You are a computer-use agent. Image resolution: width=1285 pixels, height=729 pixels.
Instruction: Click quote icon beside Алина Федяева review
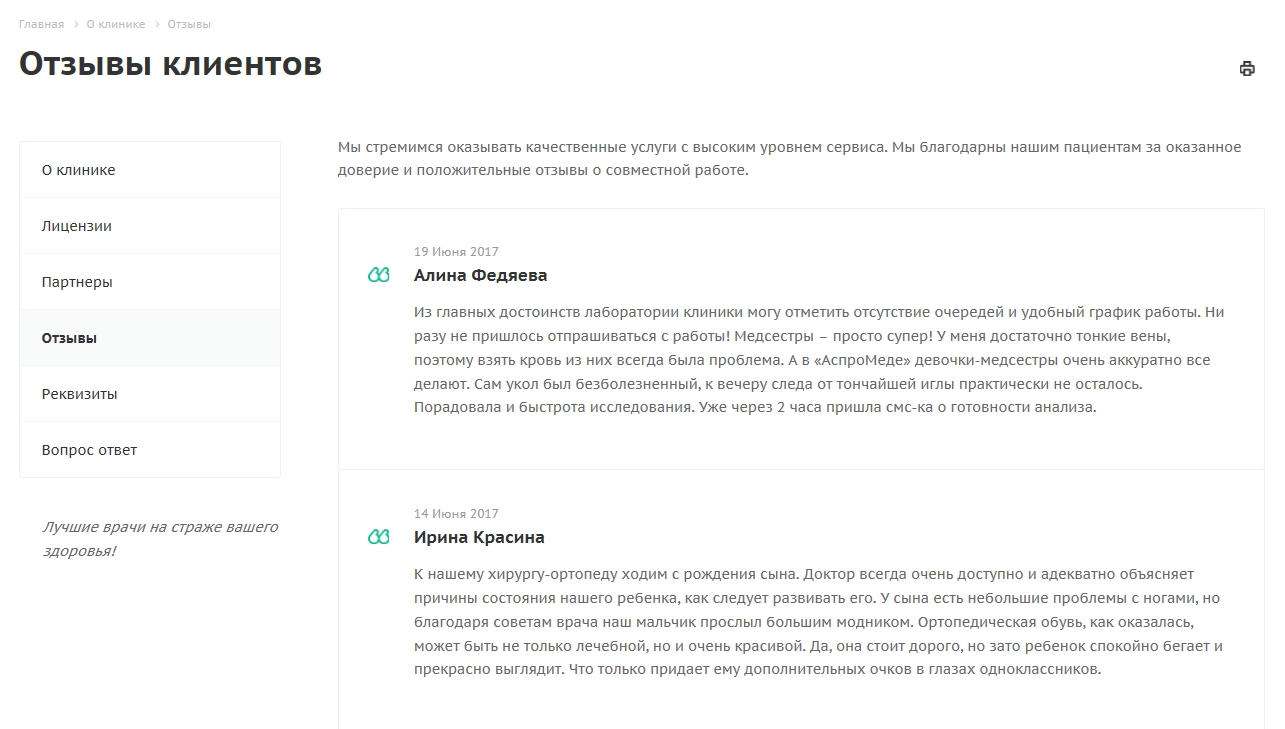(x=379, y=275)
